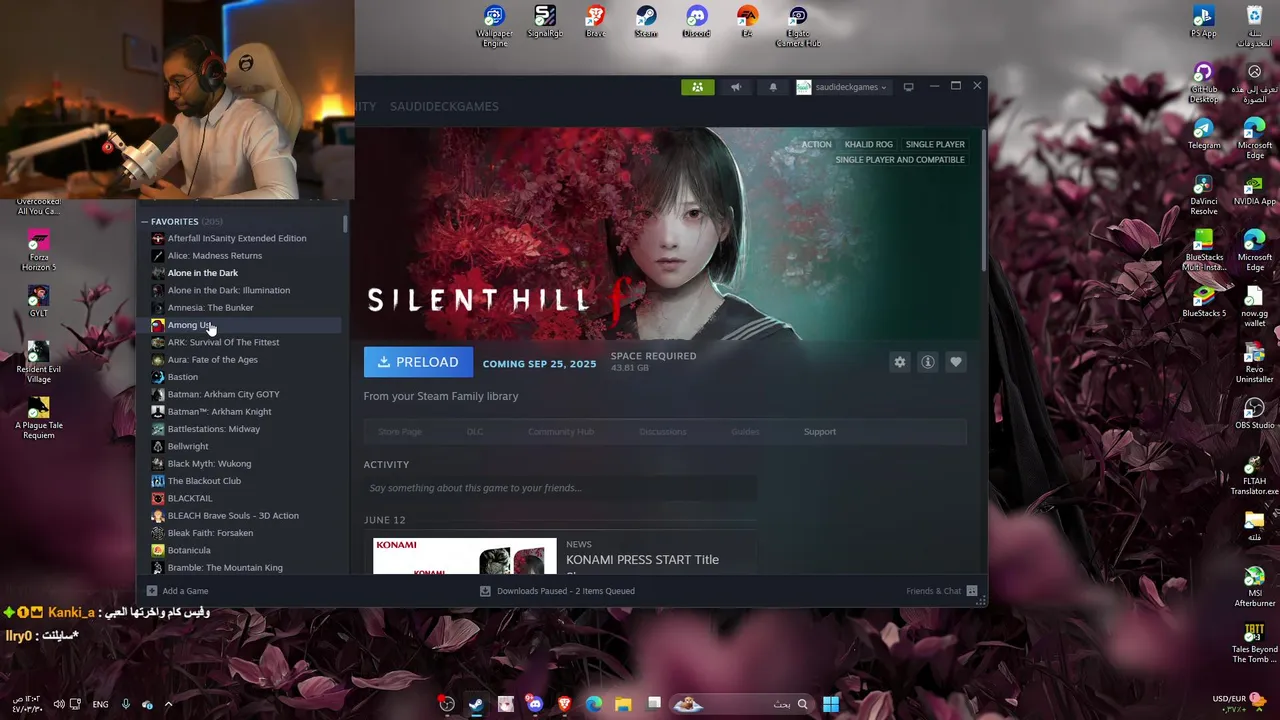
Task: Click the SINGLE PLAYER tag
Action: [x=935, y=144]
